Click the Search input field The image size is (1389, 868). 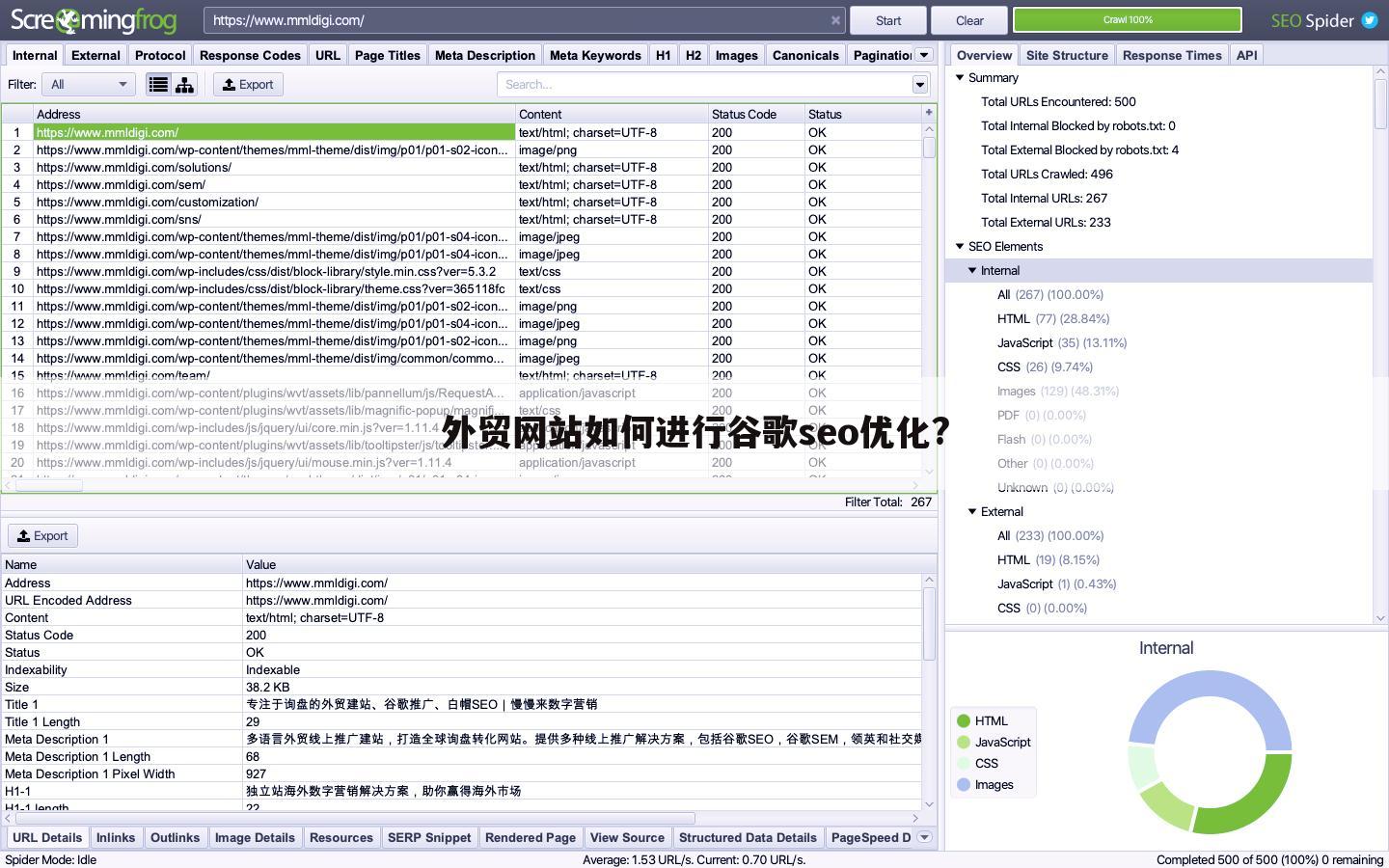coord(705,85)
